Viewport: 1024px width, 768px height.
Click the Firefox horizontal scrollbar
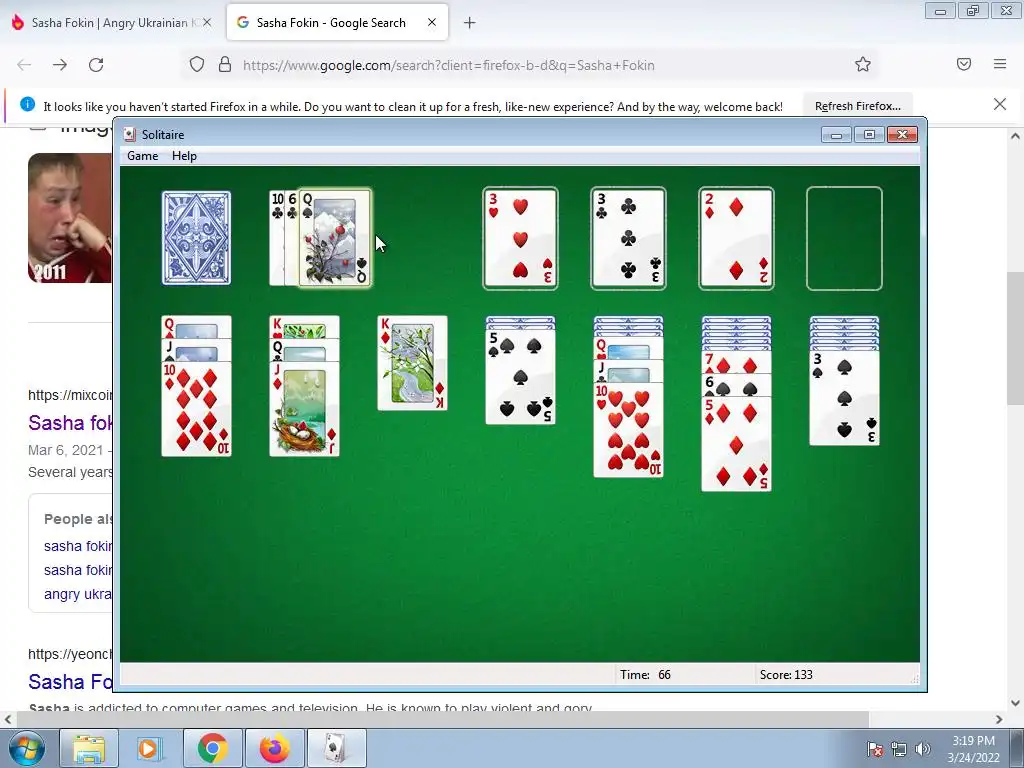click(x=443, y=719)
